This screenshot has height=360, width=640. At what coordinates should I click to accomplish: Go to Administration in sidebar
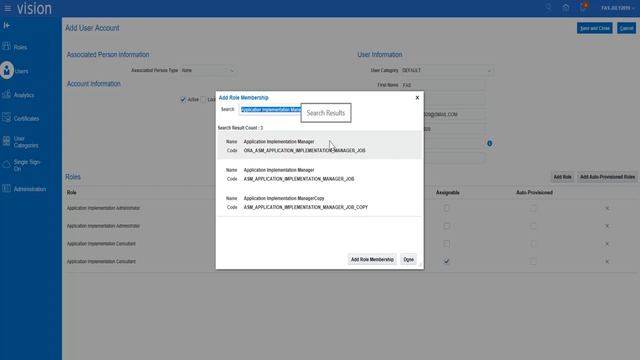coord(29,189)
